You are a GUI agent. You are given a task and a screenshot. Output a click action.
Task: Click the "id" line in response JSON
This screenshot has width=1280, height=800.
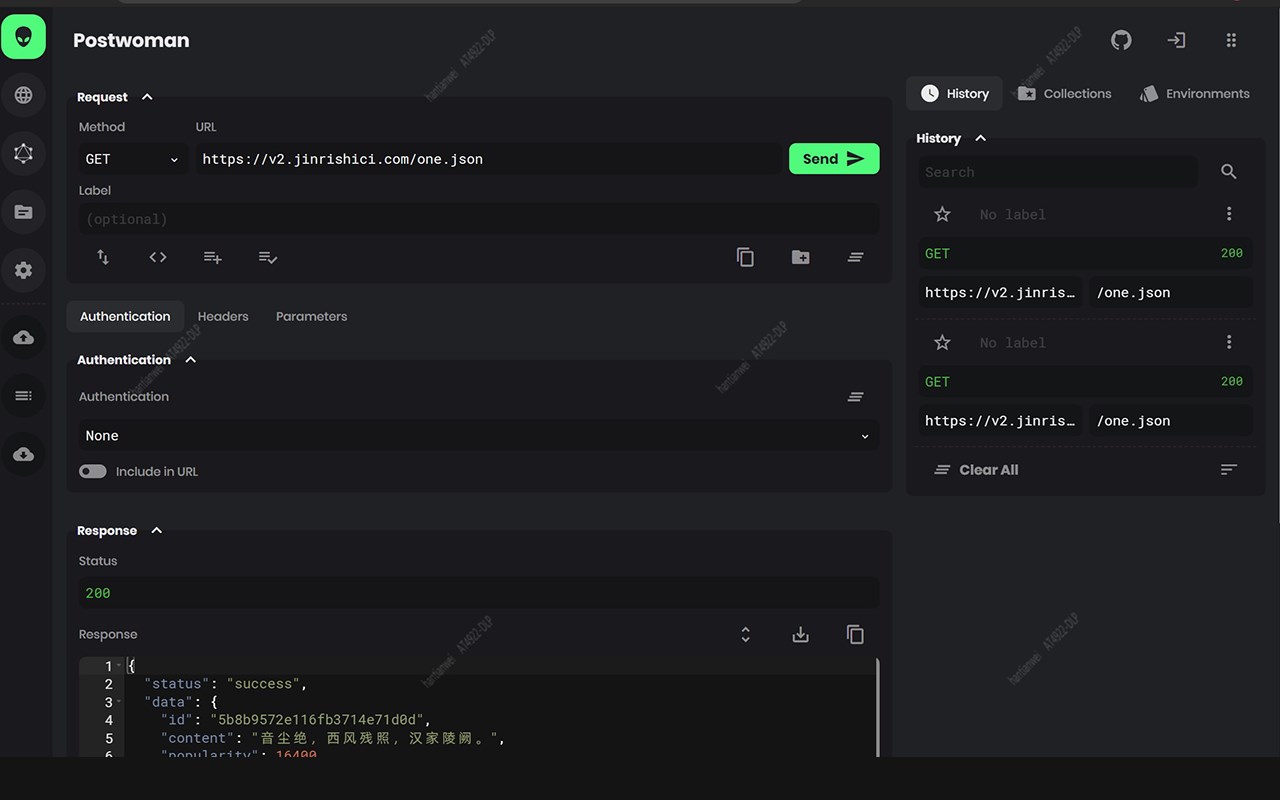point(296,720)
